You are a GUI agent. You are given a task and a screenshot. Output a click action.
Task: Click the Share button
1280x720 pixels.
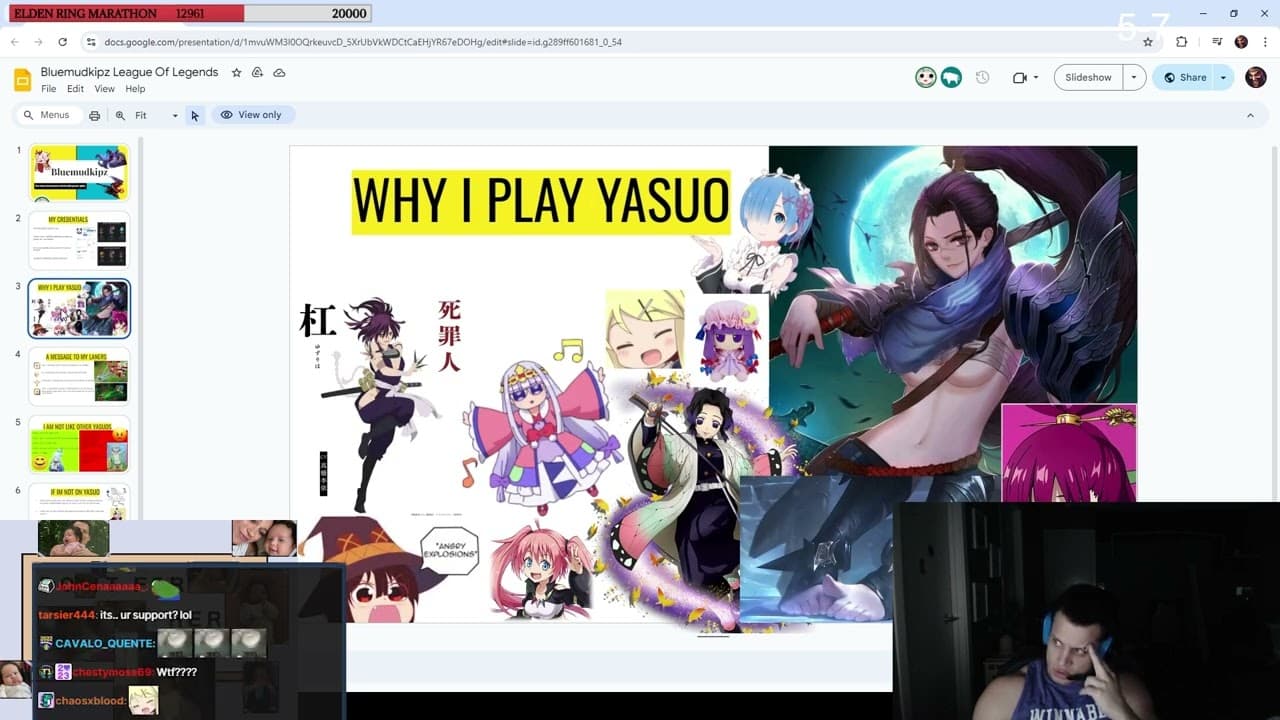click(x=1192, y=77)
